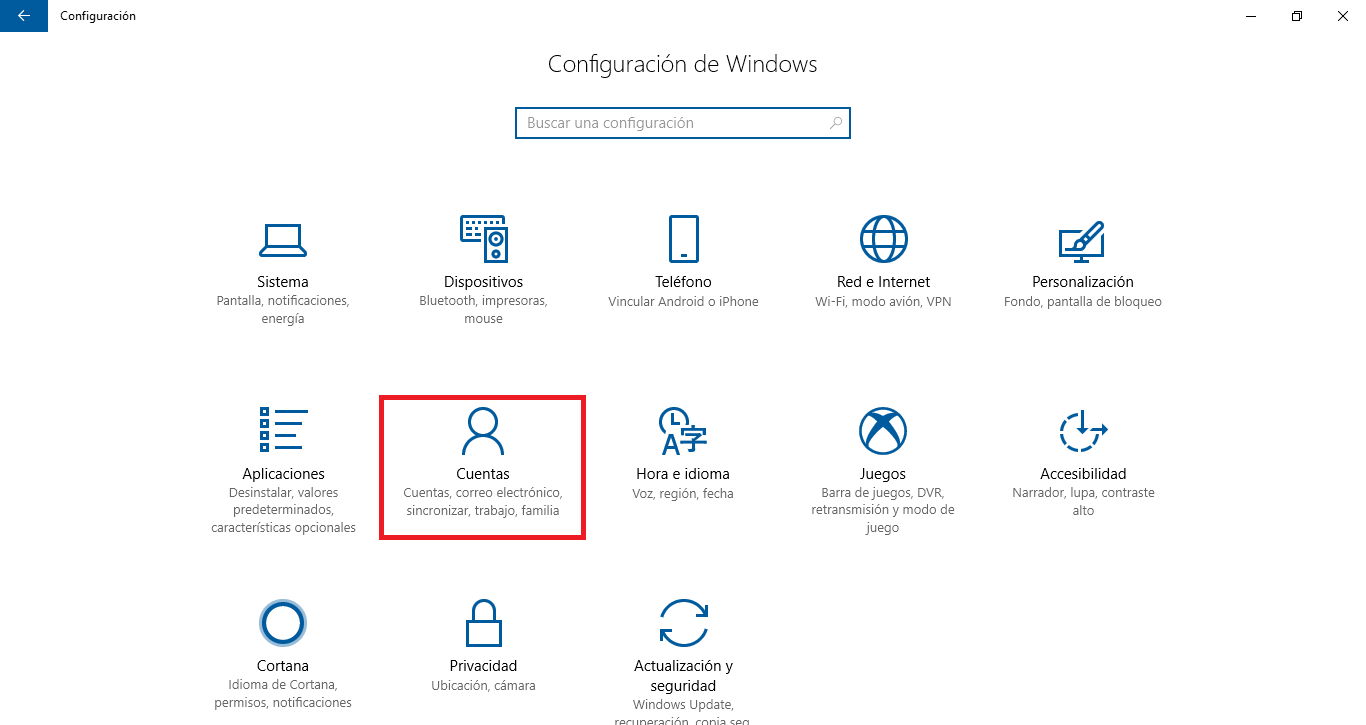Viewport: 1366px width, 725px height.
Task: Click the search magnifier icon
Action: [x=836, y=123]
